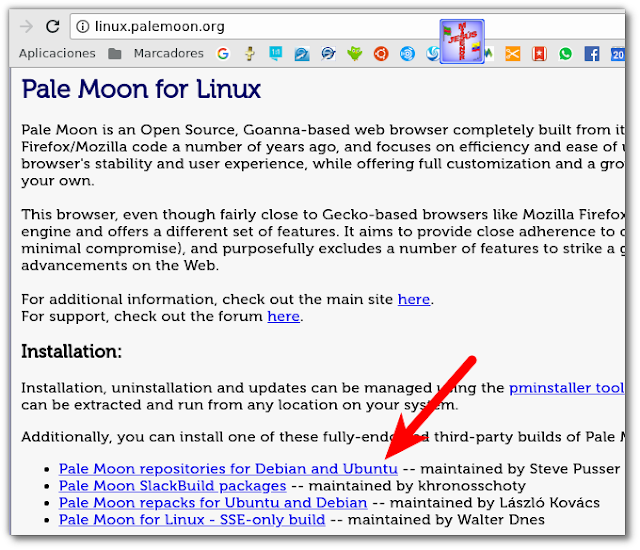
Task: Open the teal speech-bubble bookmark icon
Action: click(276, 53)
